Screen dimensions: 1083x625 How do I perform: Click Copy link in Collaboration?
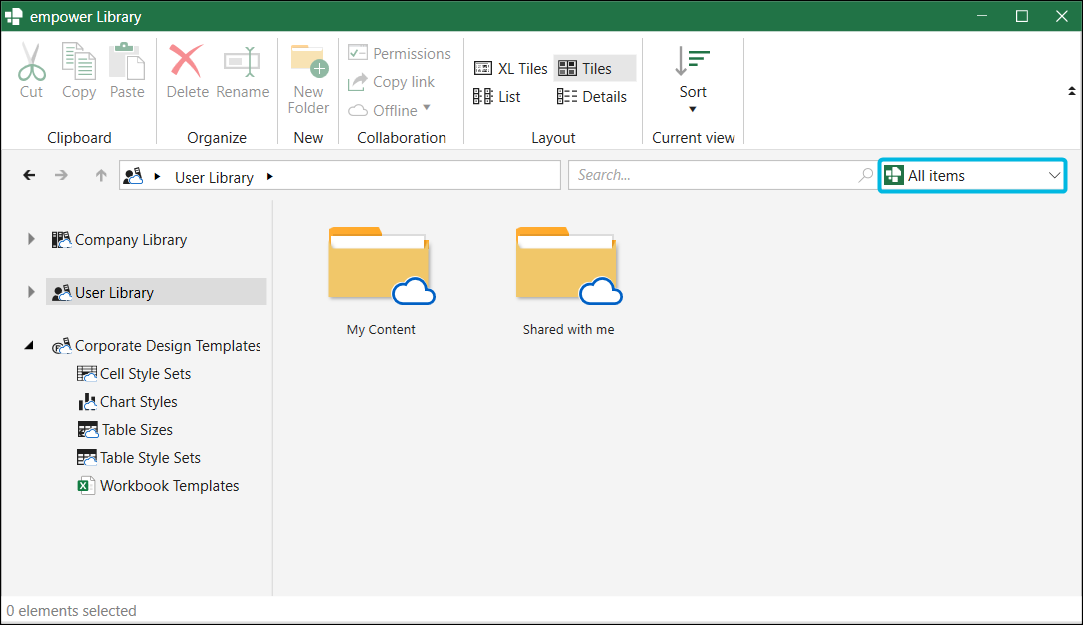[392, 81]
